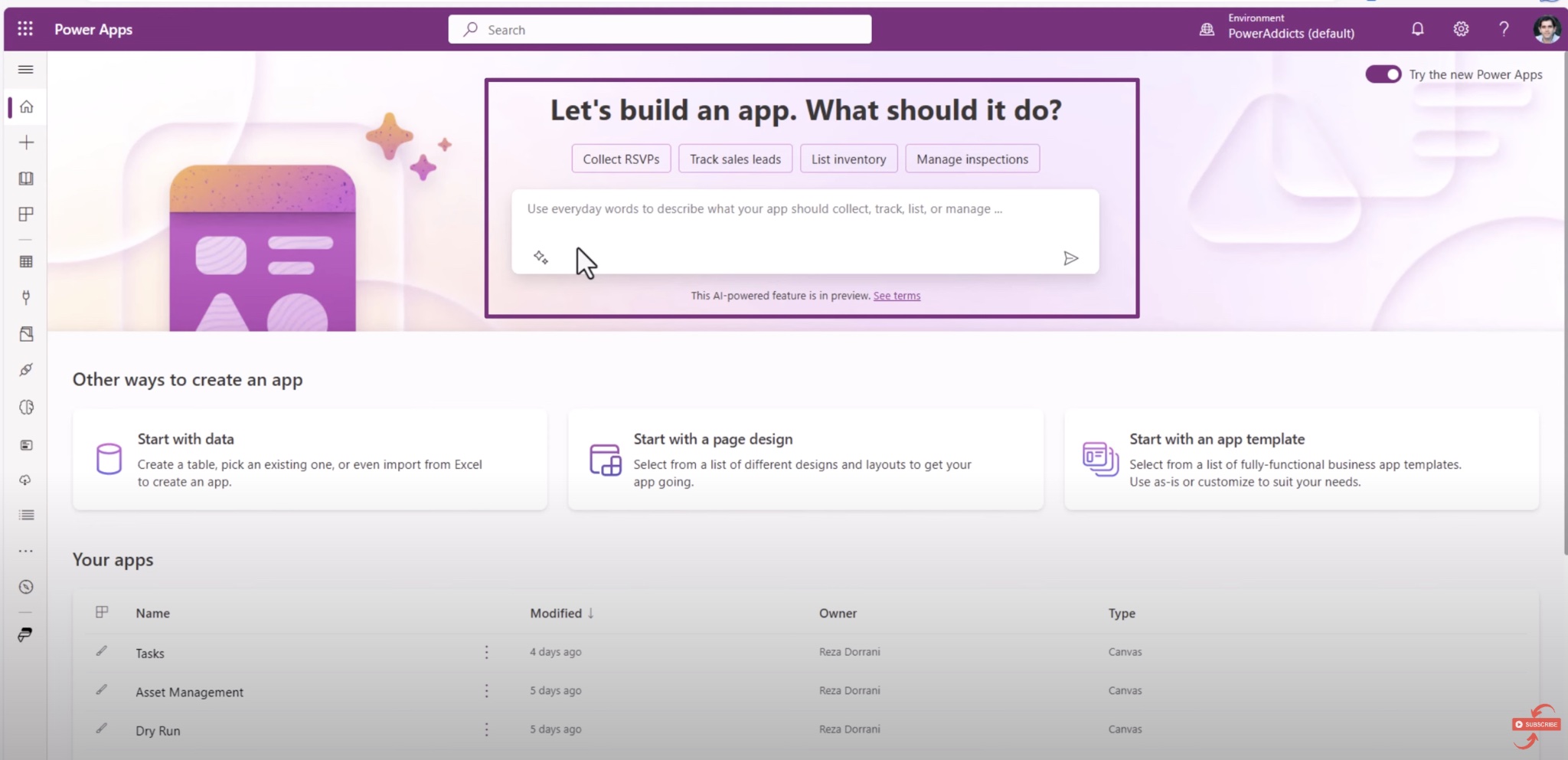Click the Owner column header
The height and width of the screenshot is (760, 1568).
point(838,613)
